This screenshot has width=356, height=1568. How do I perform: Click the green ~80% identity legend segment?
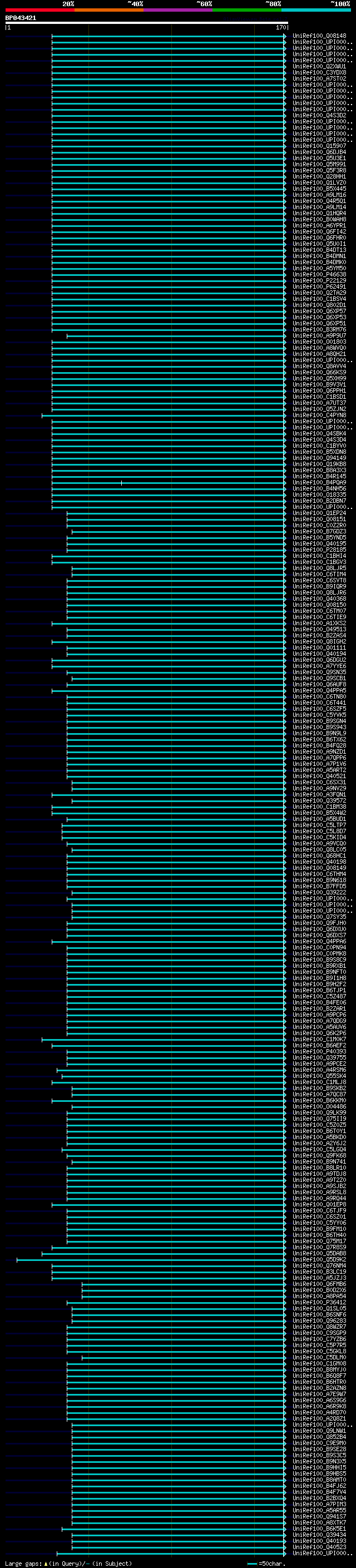247,10
